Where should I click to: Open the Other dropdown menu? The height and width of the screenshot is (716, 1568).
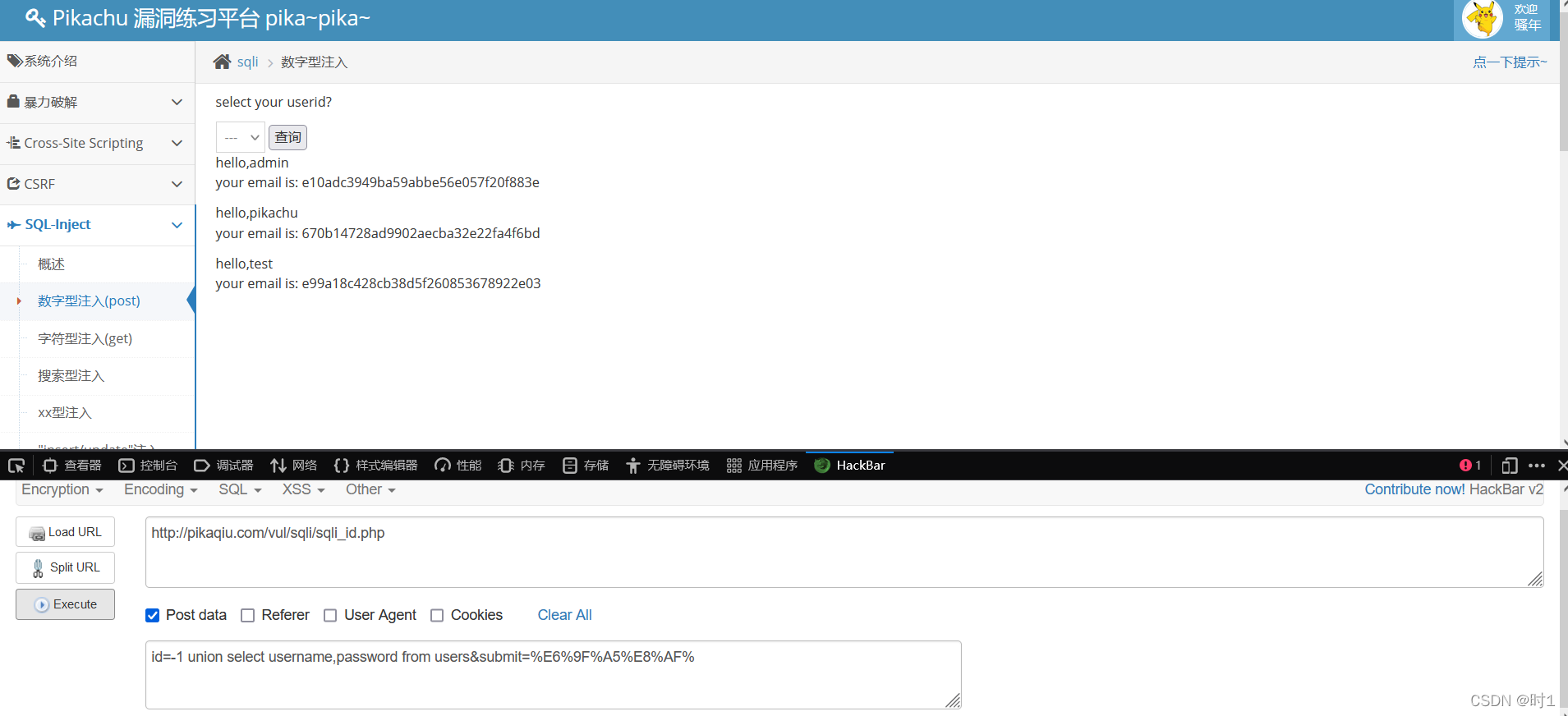[370, 489]
